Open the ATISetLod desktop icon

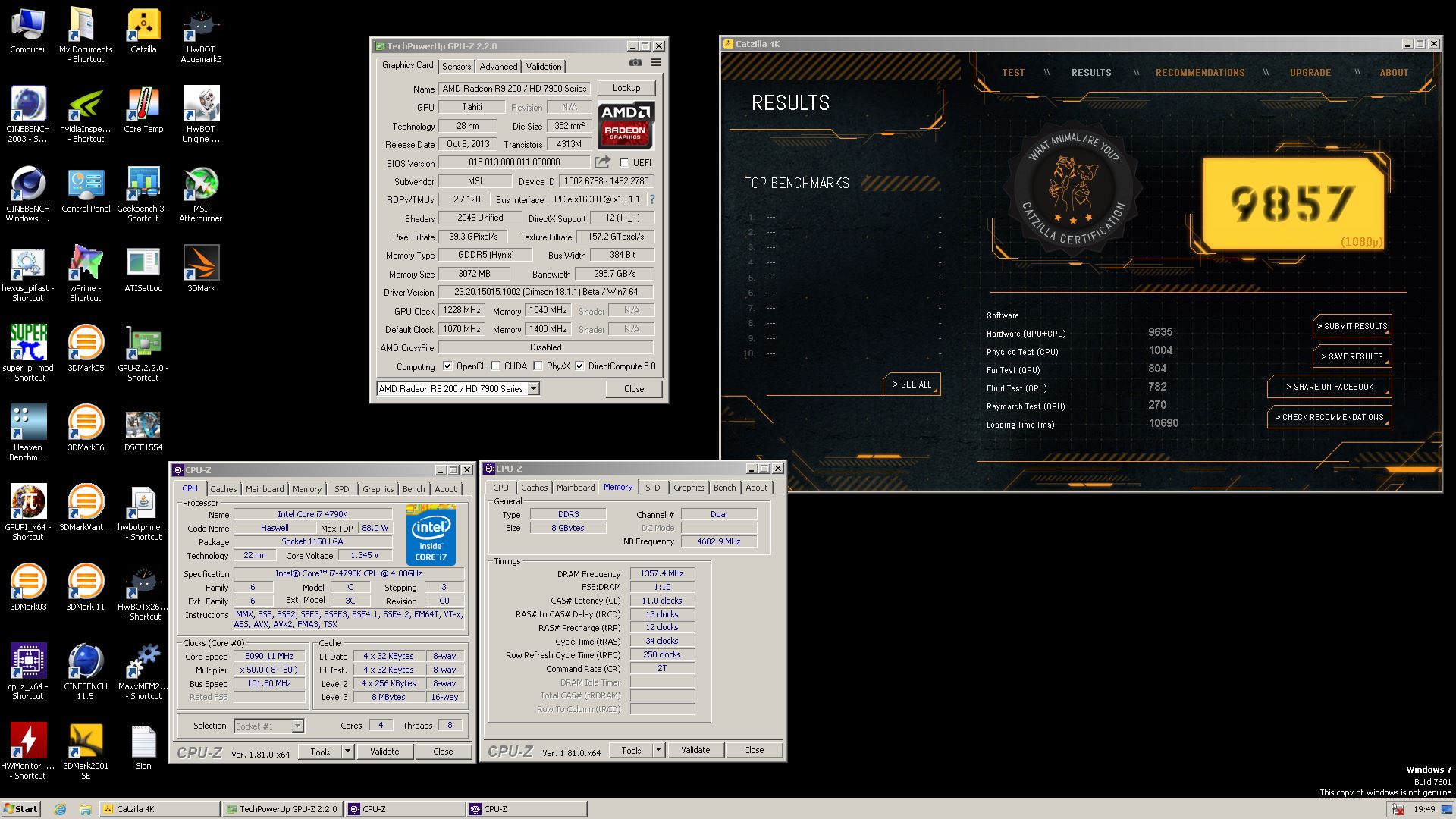pyautogui.click(x=143, y=269)
